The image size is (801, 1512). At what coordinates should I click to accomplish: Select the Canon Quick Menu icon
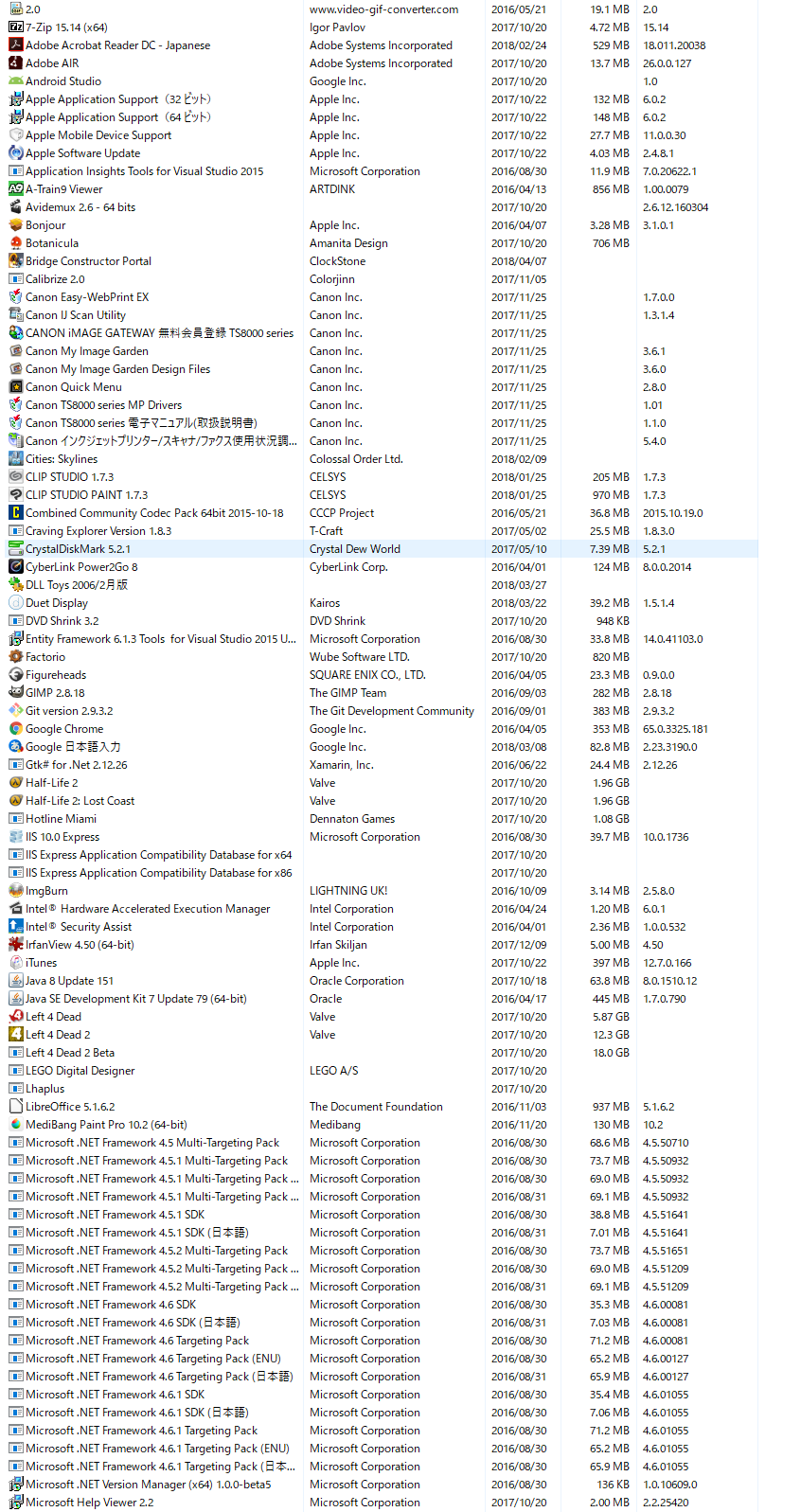(15, 386)
